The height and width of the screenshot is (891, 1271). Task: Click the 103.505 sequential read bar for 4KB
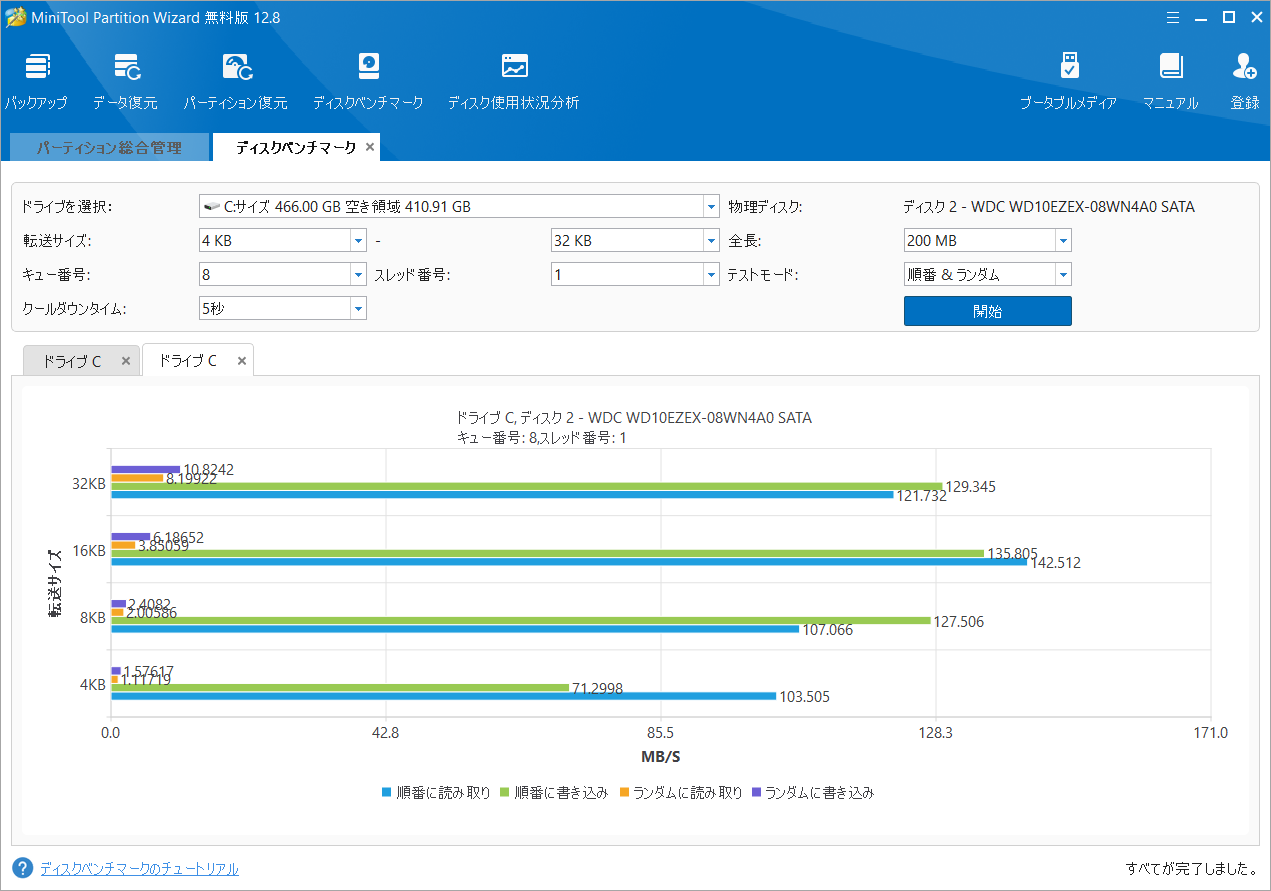click(x=443, y=696)
